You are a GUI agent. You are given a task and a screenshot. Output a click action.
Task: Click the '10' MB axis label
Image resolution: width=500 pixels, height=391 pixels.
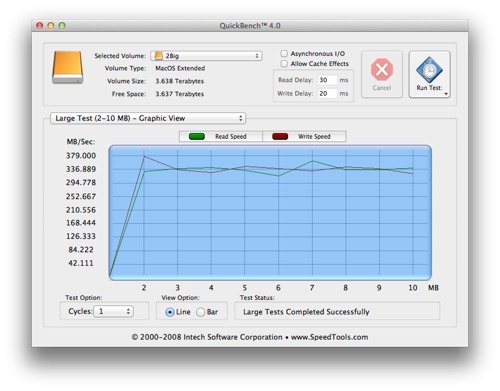[x=413, y=288]
